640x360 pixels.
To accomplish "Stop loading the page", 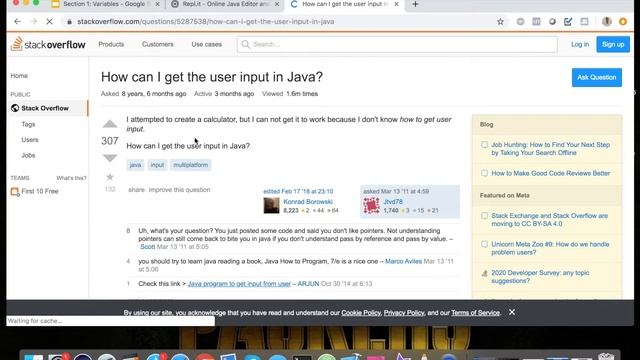I will tap(49, 21).
